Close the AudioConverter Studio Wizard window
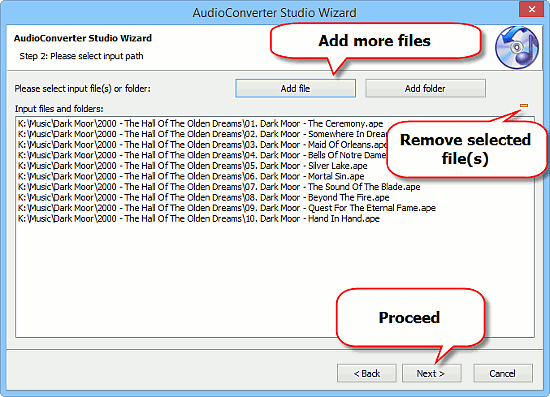 click(x=531, y=9)
